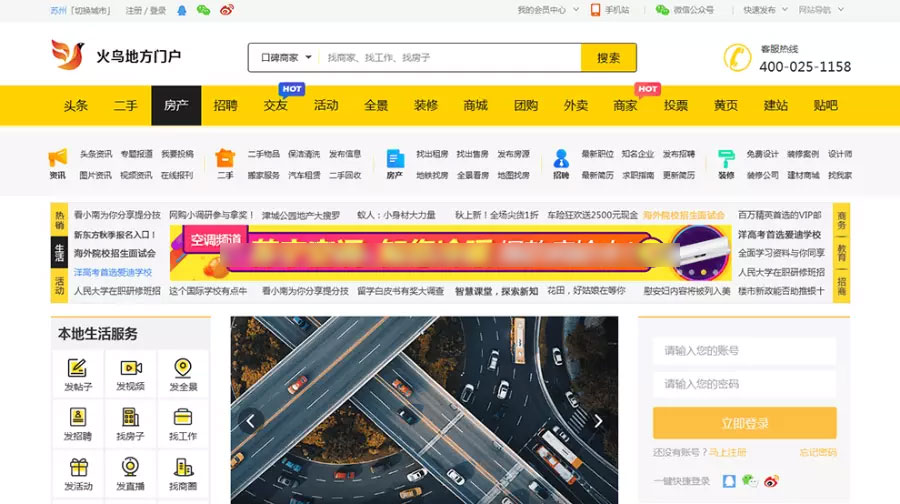The width and height of the screenshot is (900, 504).
Task: Open the 头条 navigation tab
Action: point(76,106)
